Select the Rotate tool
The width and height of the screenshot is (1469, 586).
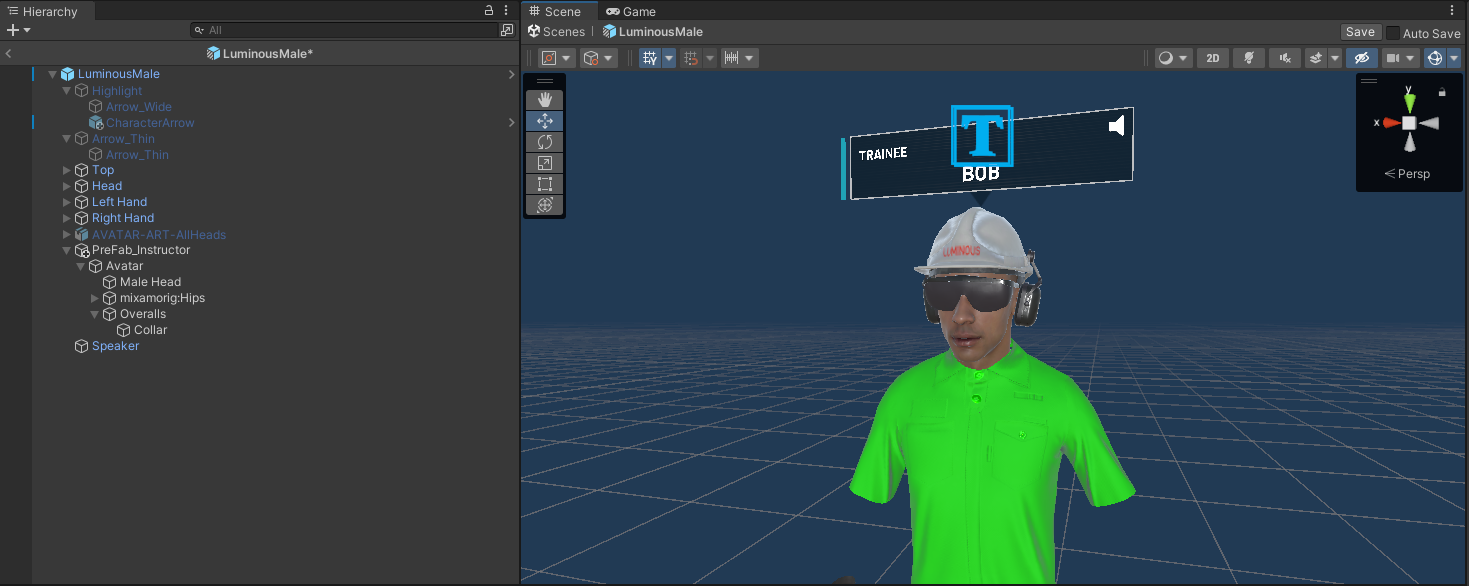coord(545,142)
